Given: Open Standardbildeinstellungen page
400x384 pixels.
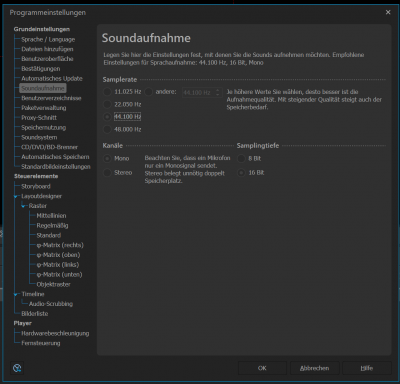Looking at the screenshot, I should click(x=56, y=167).
